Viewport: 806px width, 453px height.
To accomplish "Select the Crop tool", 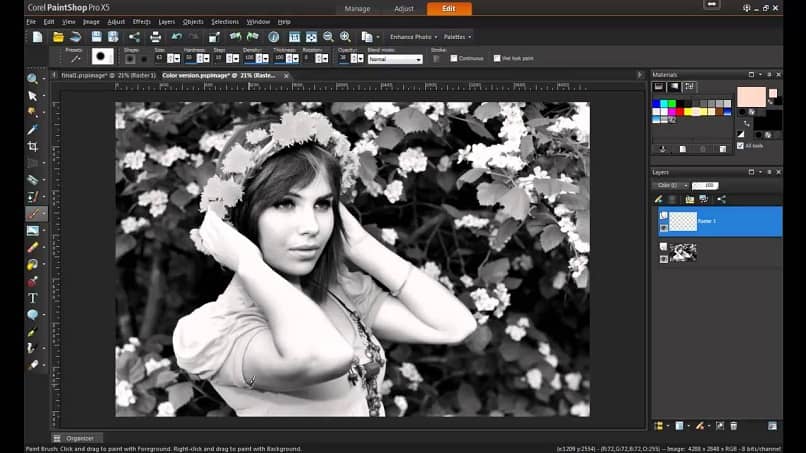I will point(32,147).
